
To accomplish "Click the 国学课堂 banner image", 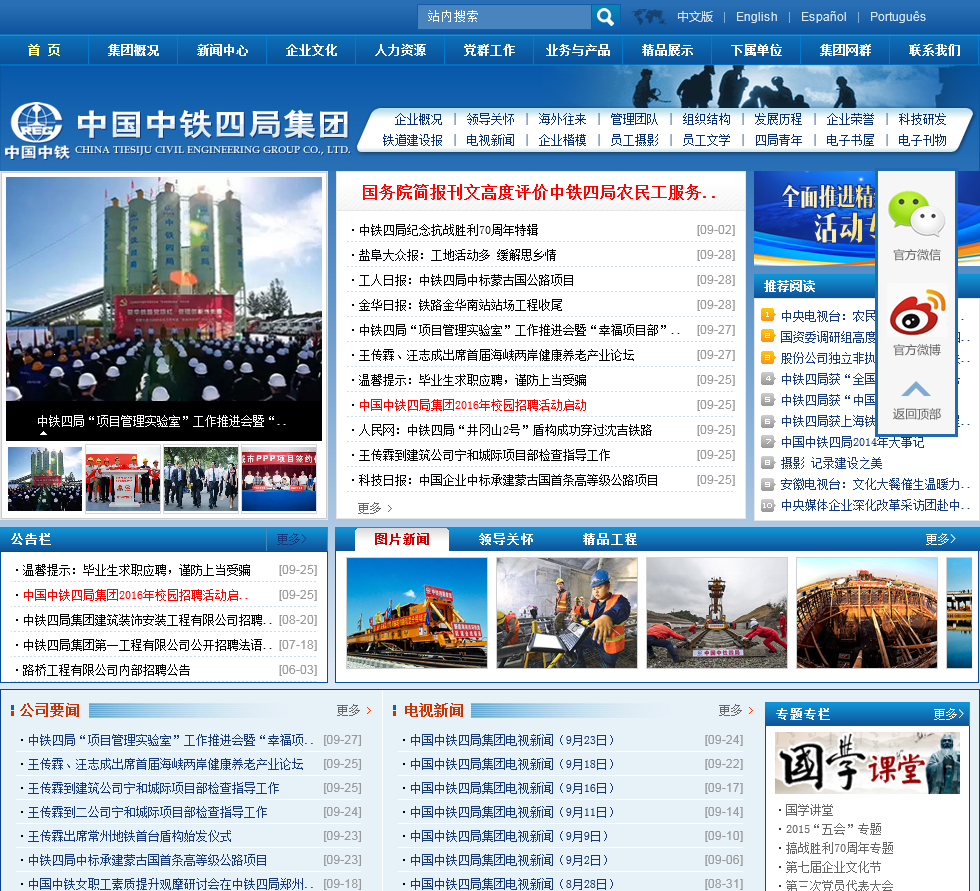I will [868, 764].
